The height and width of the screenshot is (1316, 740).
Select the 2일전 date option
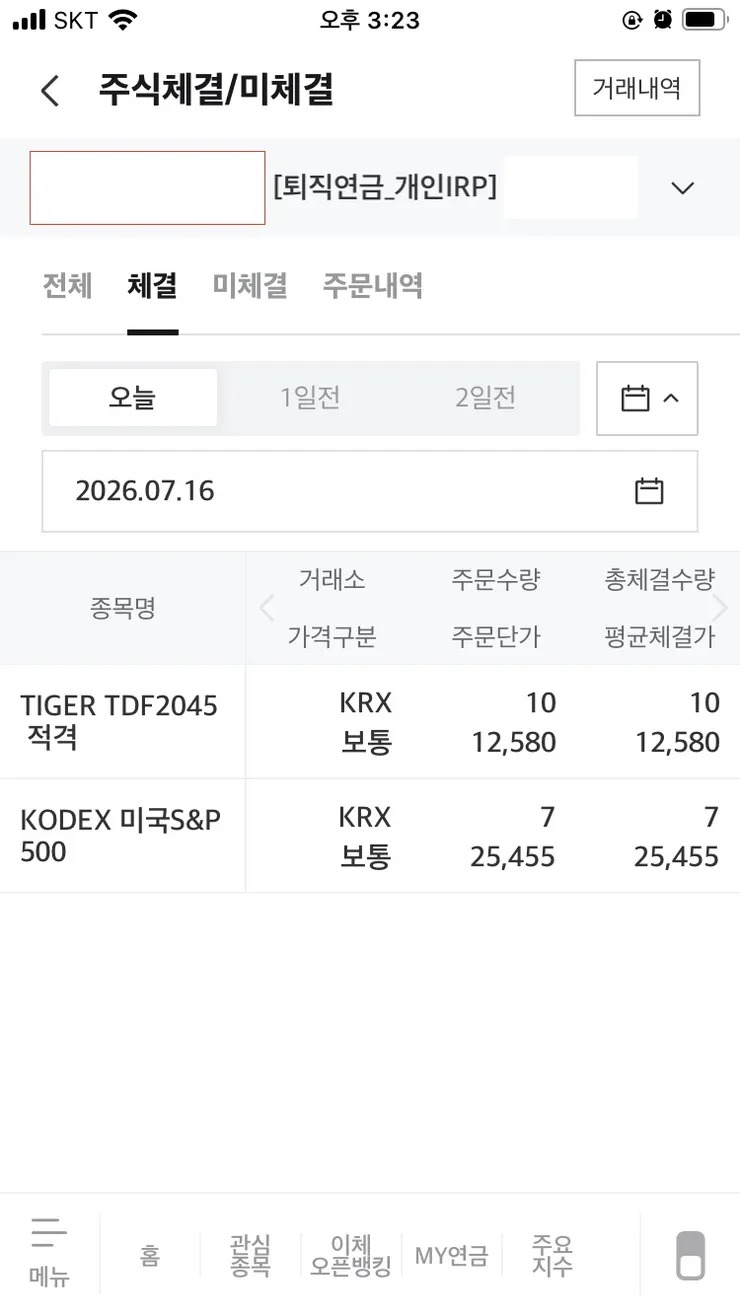485,398
